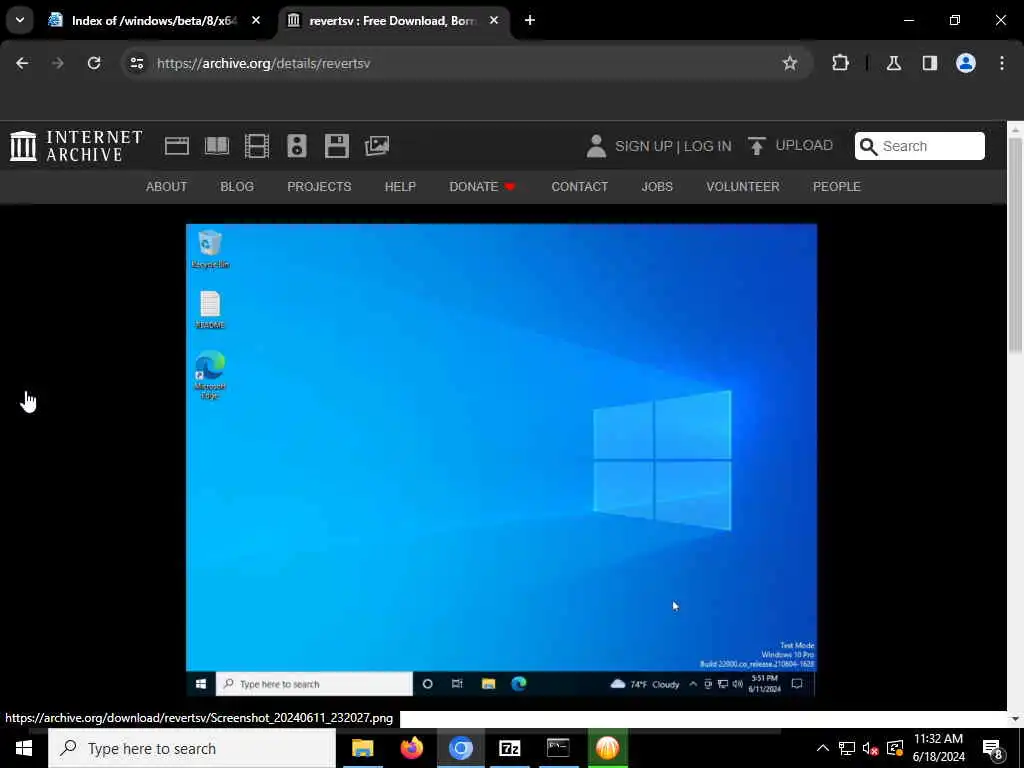Show hidden system tray icons chevron
The width and height of the screenshot is (1024, 768).
click(x=822, y=748)
